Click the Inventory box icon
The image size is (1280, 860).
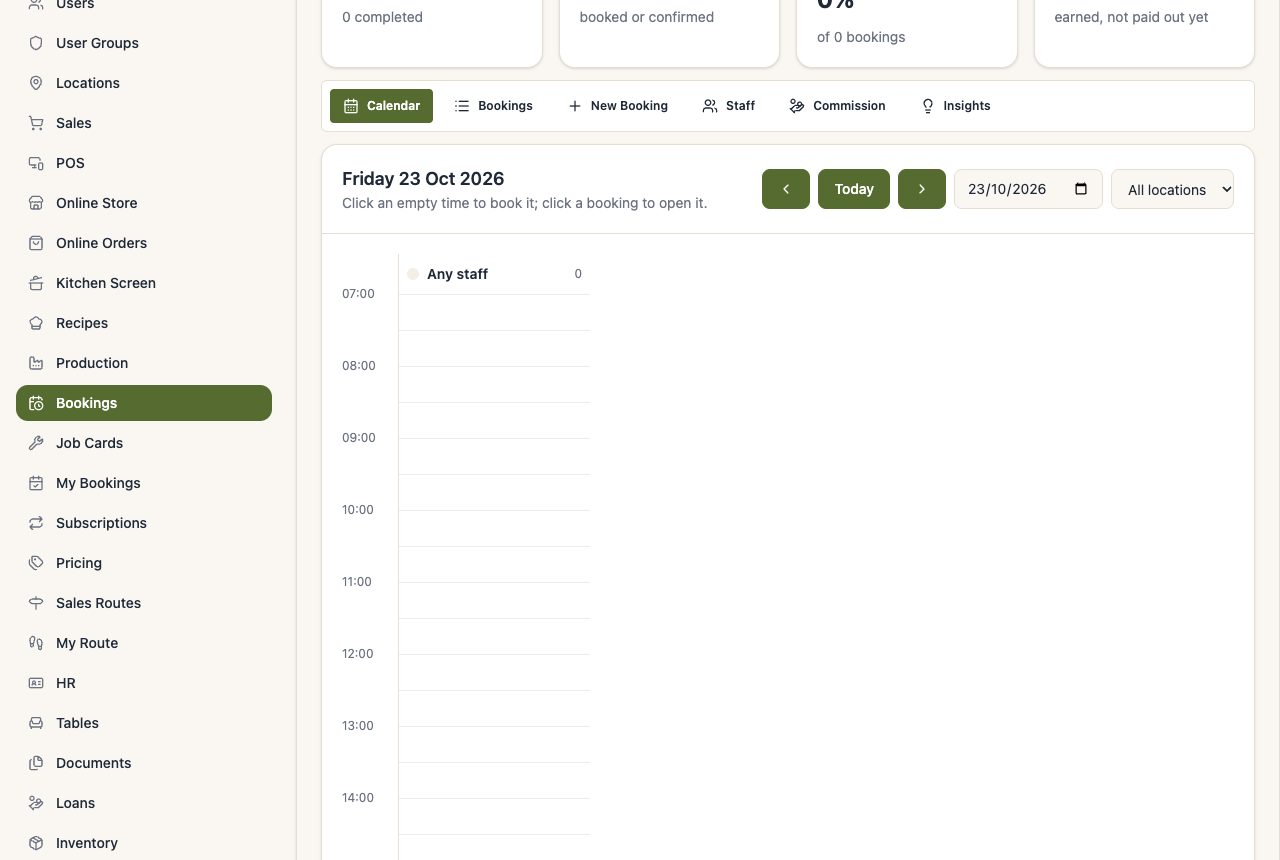36,843
